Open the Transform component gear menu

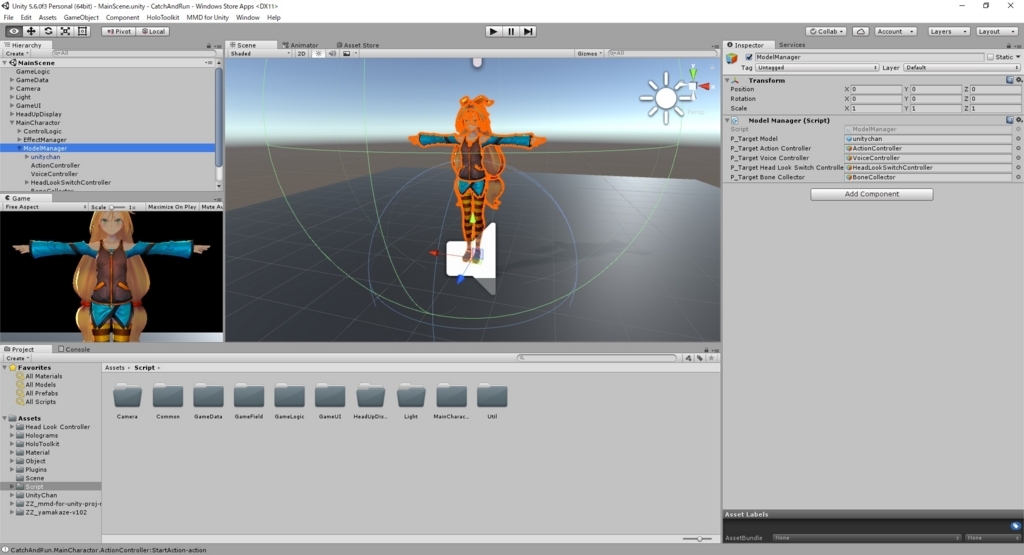1019,80
